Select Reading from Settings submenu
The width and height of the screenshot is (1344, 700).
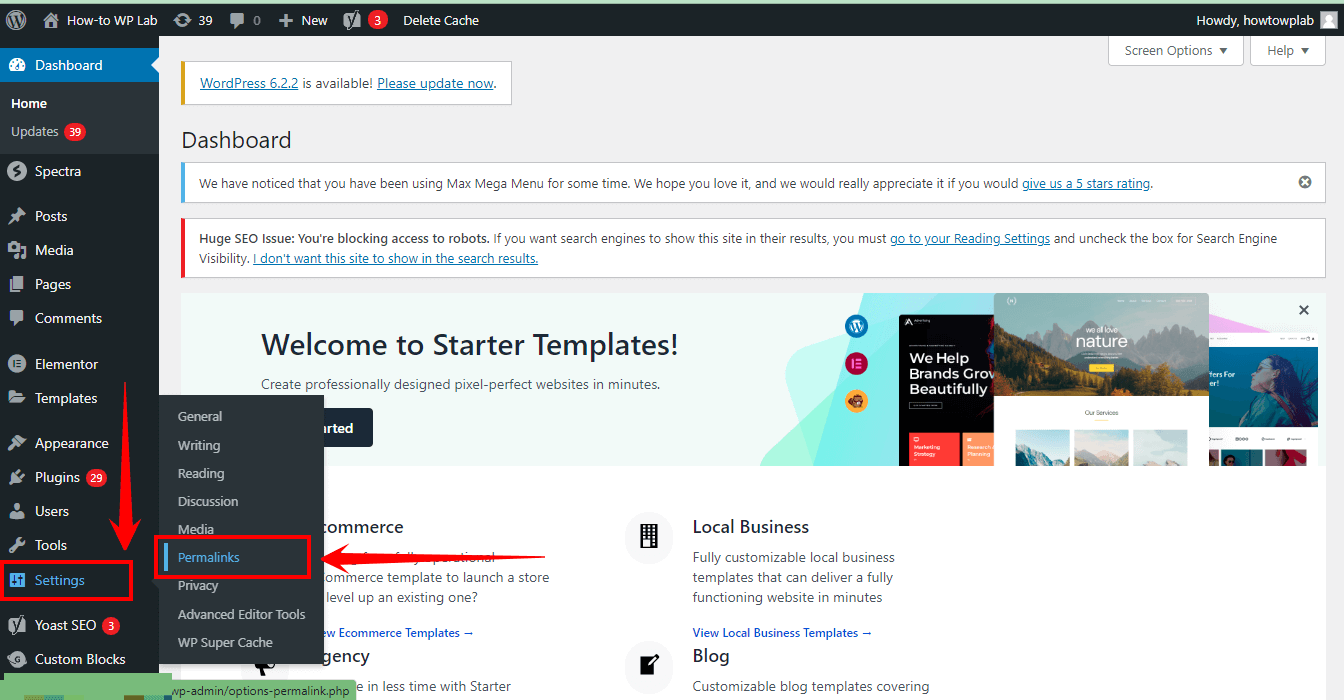click(x=201, y=473)
